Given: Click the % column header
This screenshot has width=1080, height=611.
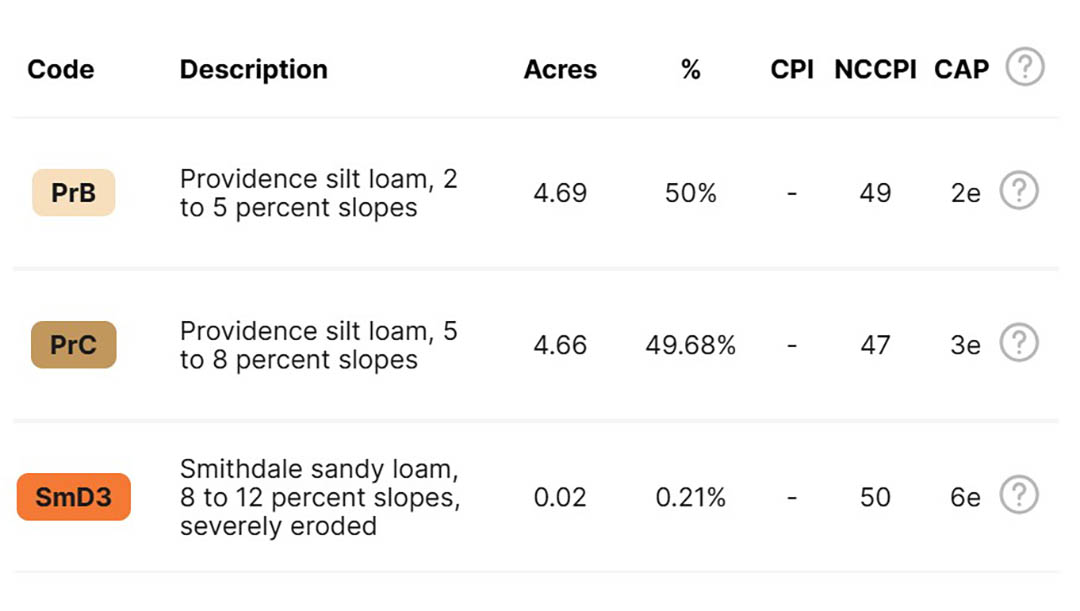Looking at the screenshot, I should click(690, 70).
